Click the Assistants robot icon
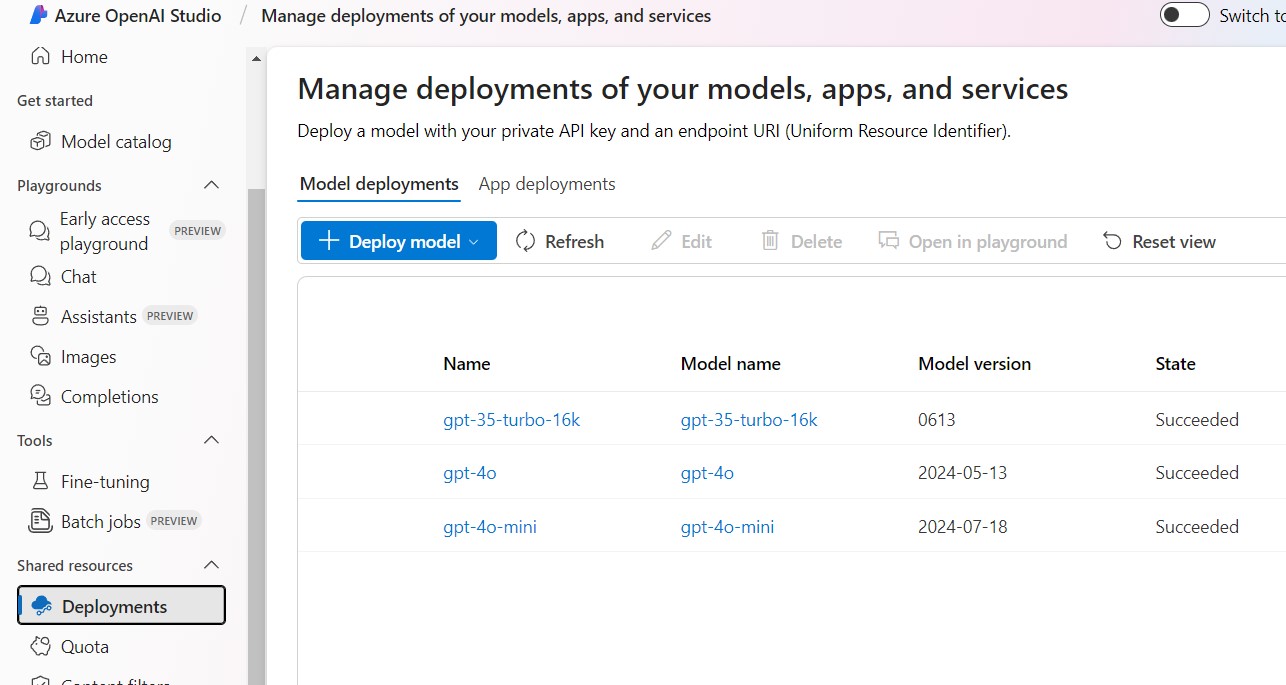 (x=40, y=316)
